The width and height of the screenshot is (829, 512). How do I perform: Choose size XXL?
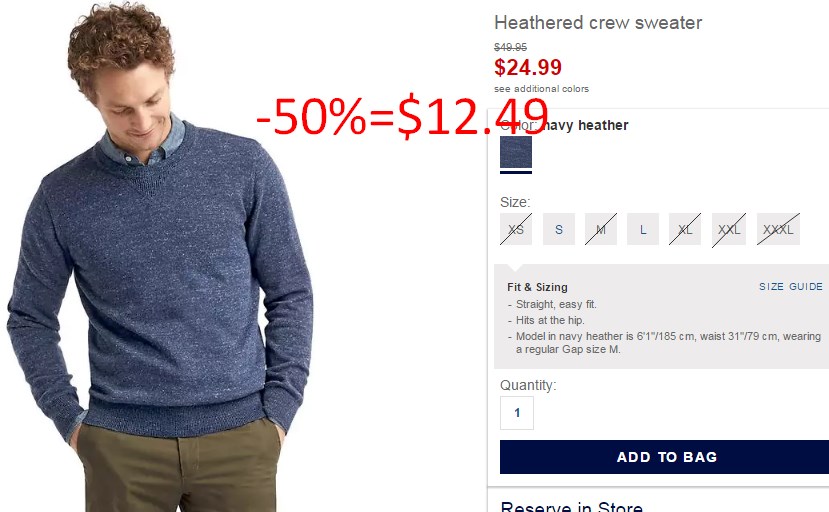pos(729,229)
